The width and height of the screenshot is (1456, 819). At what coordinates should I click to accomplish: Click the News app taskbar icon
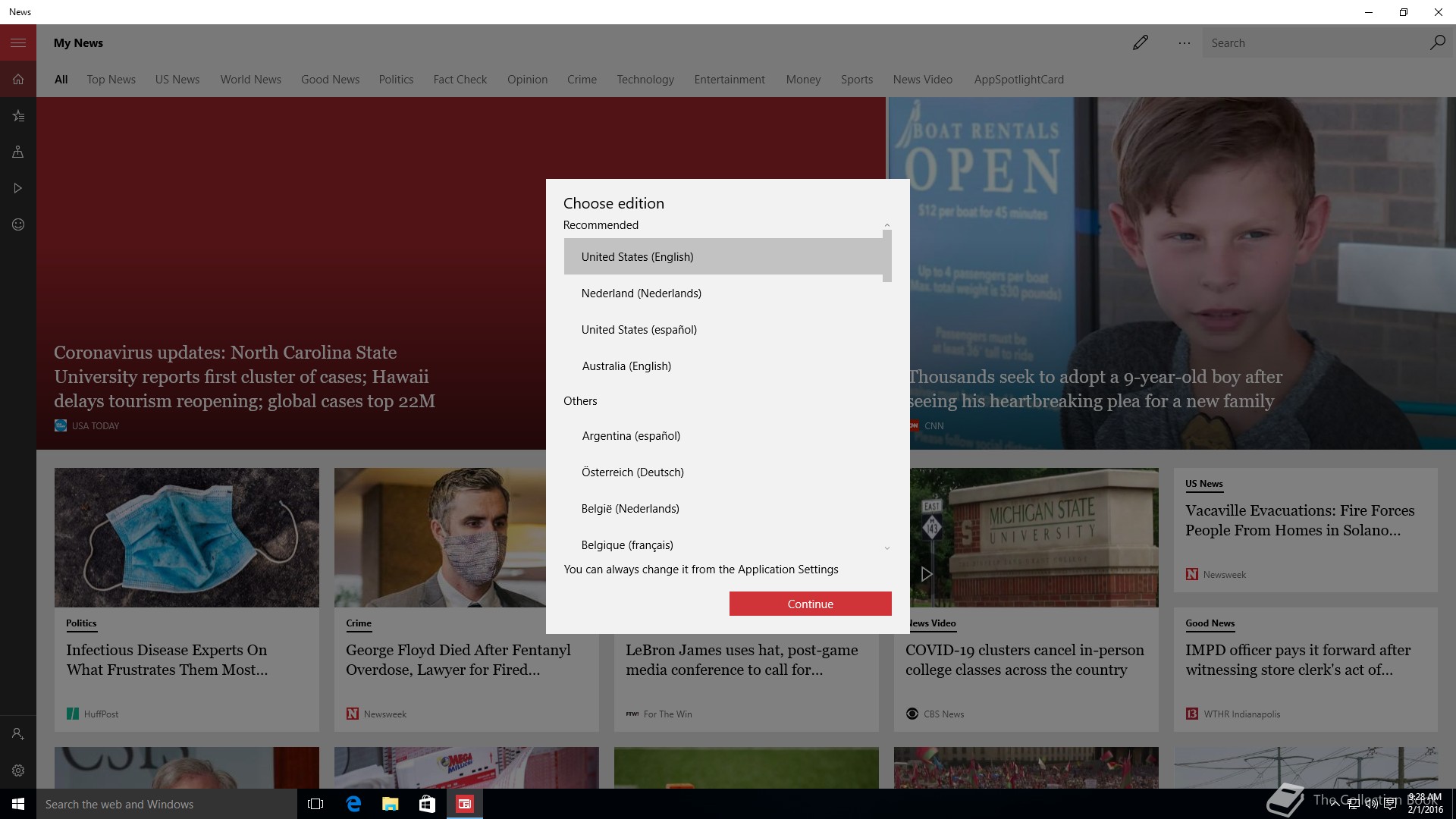point(464,804)
